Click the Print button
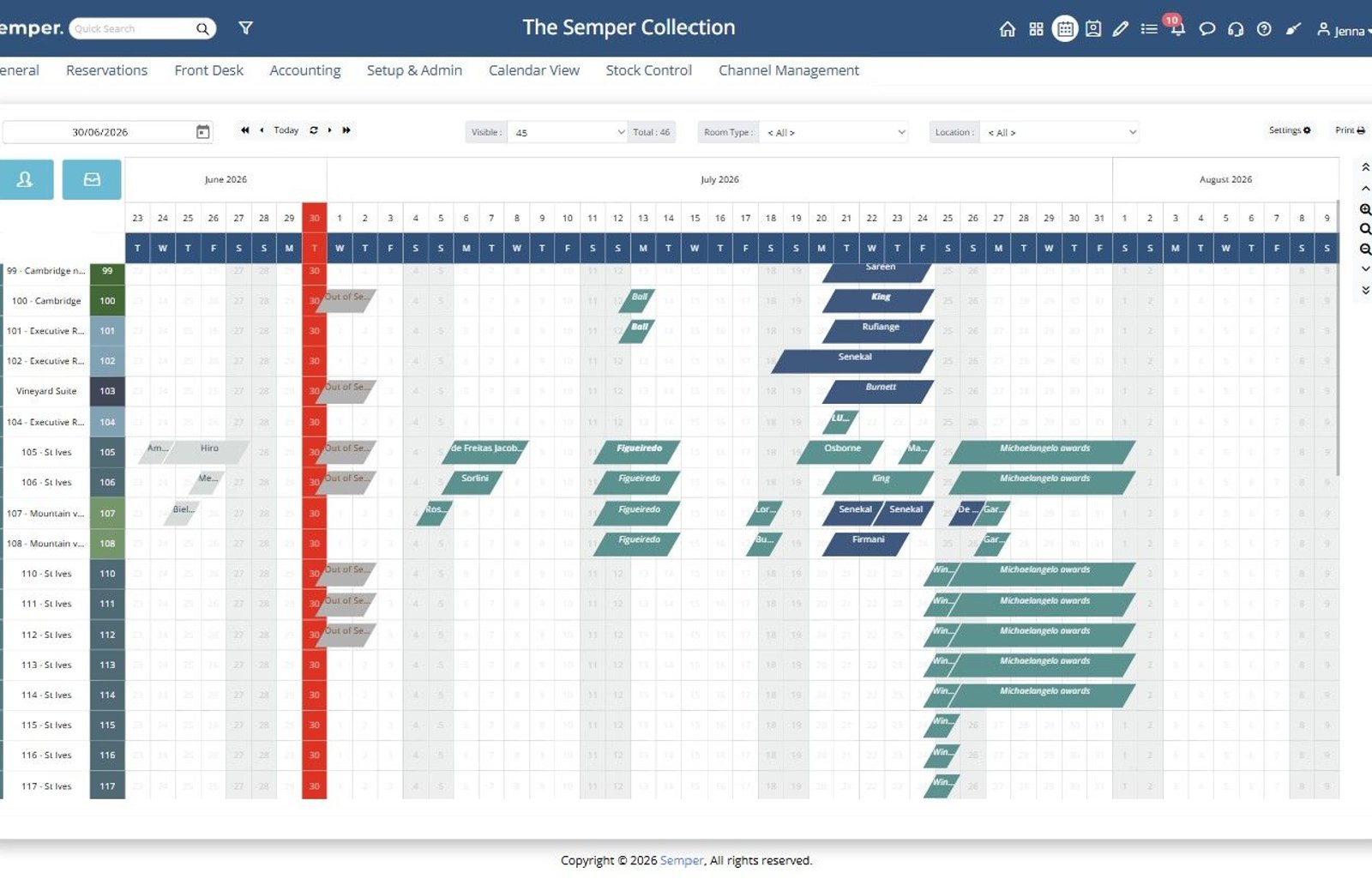Screen dimensions: 1372x885 coord(1350,130)
